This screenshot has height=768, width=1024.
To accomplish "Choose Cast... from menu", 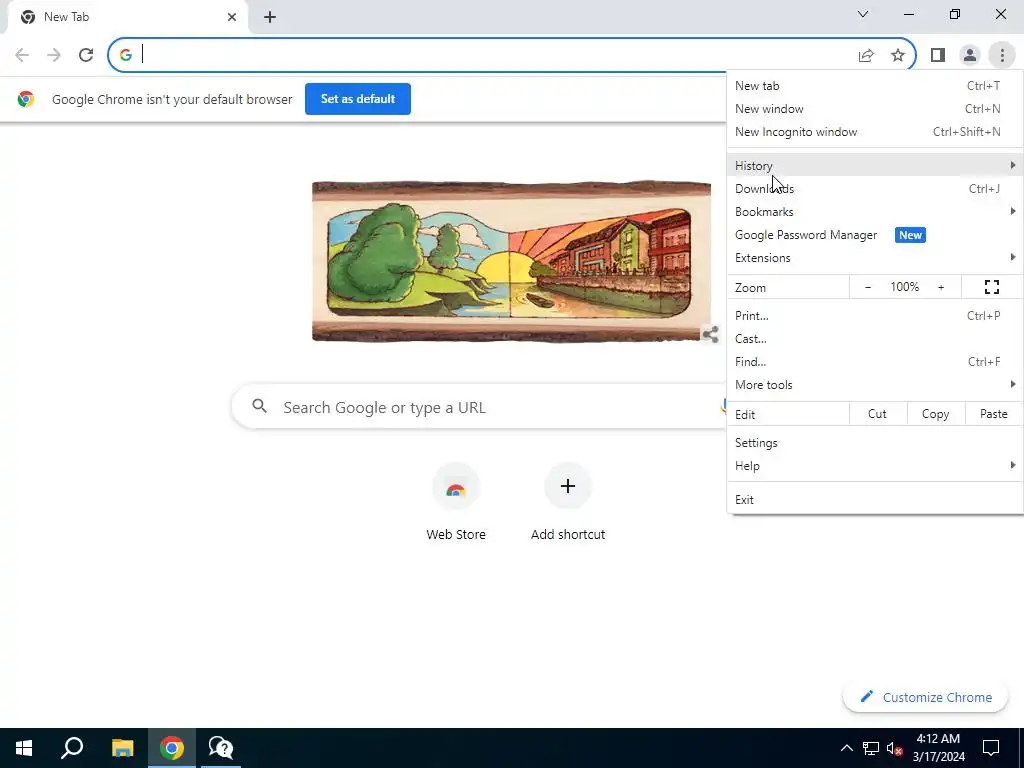I will [874, 339].
